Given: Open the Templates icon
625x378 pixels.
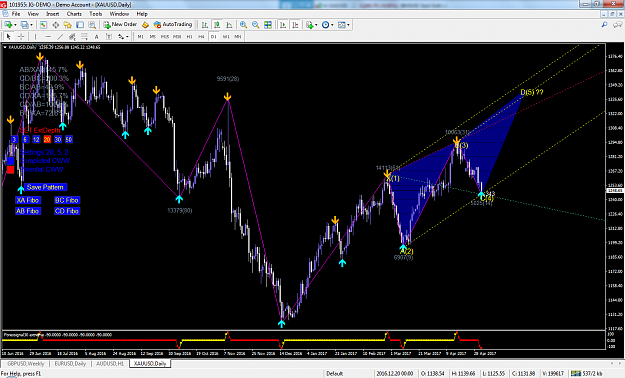Looking at the screenshot, I should [x=342, y=25].
